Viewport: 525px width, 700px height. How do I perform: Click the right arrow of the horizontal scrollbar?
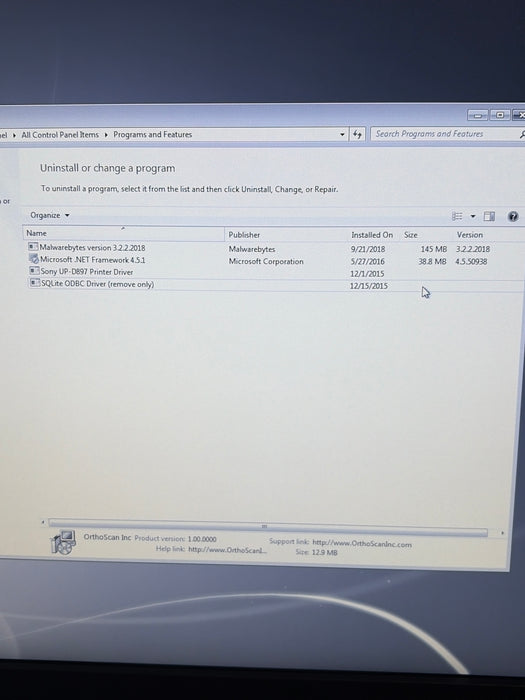(x=502, y=533)
